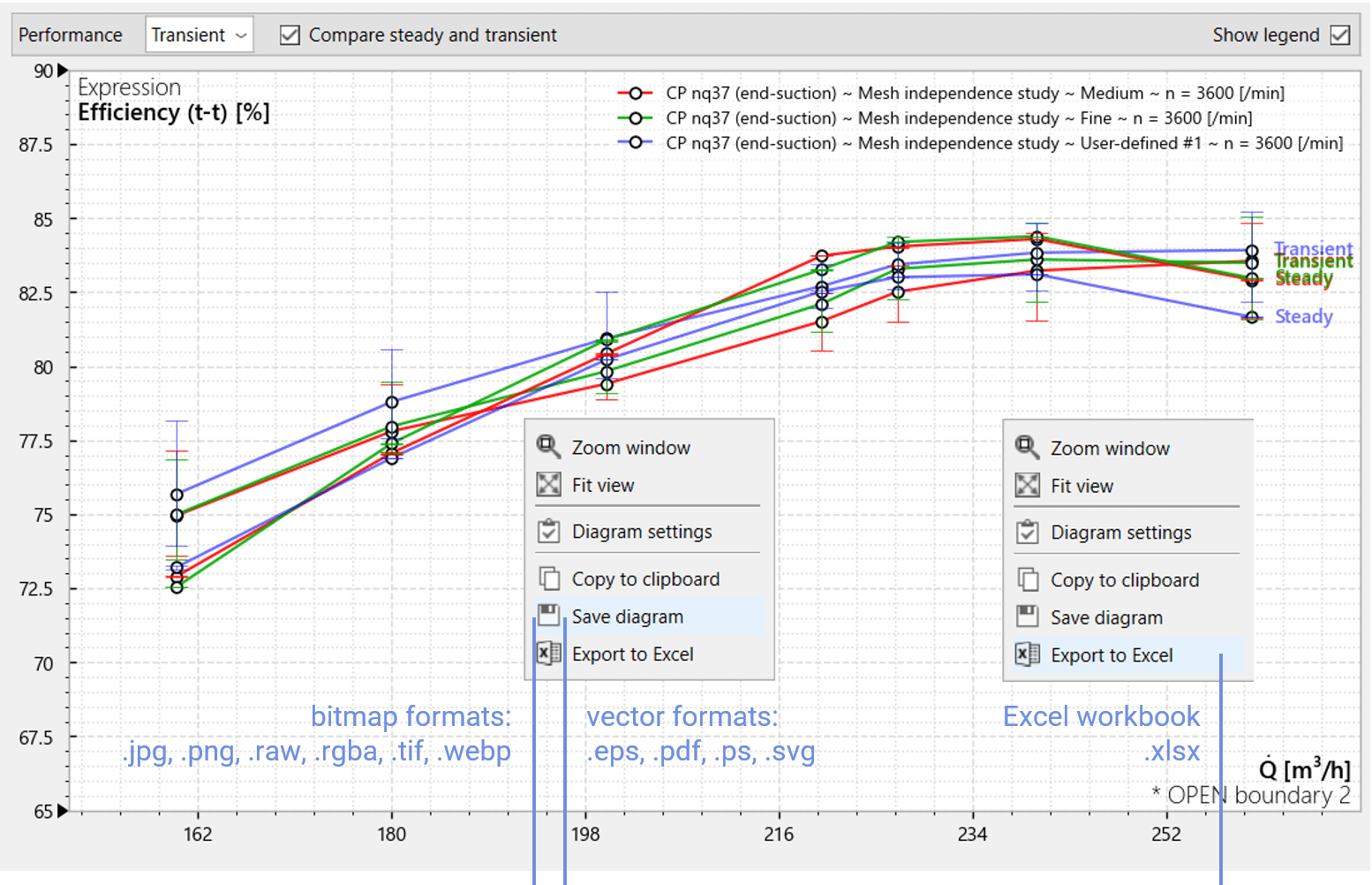Click the Diagram settings icon in right menu
The image size is (1372, 885).
coord(1027,532)
